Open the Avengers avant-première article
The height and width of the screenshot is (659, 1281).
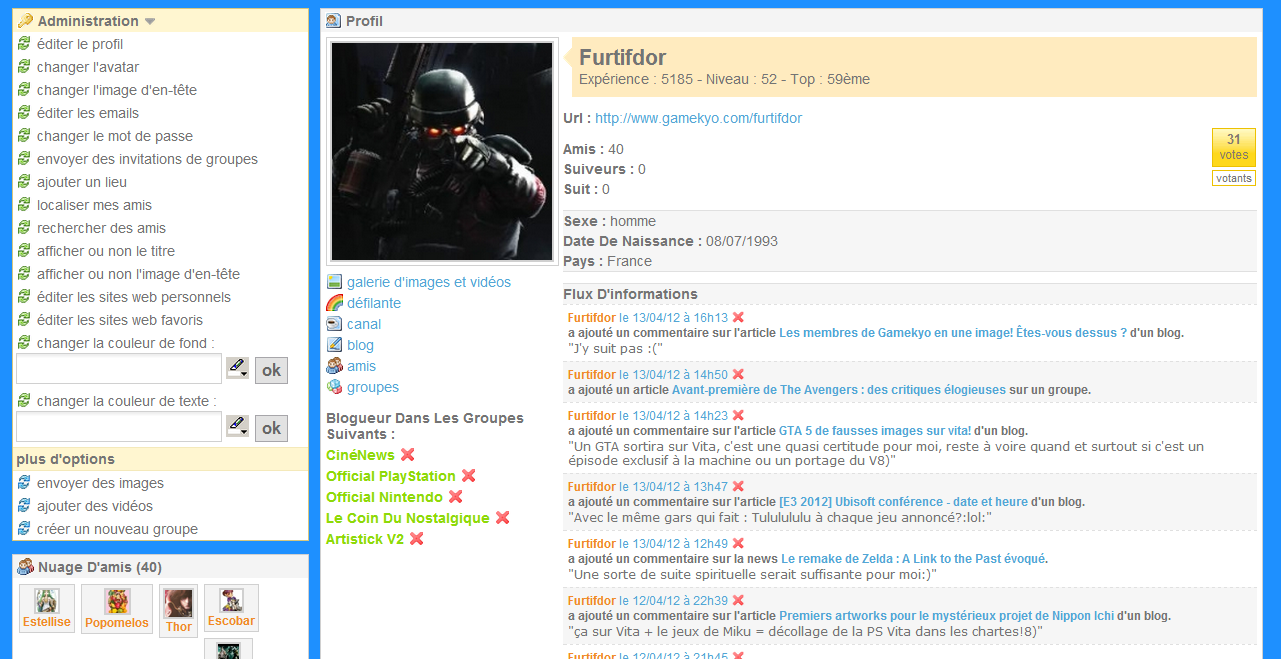click(x=838, y=390)
